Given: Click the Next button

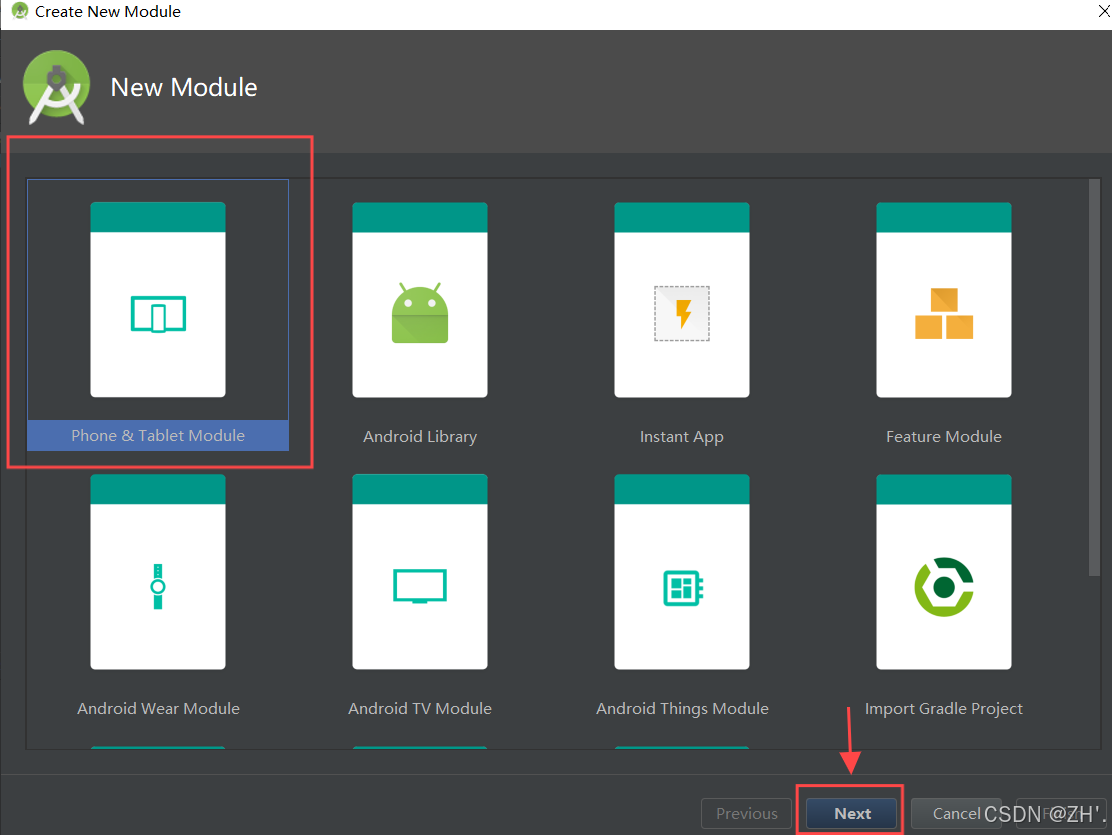Looking at the screenshot, I should (852, 814).
